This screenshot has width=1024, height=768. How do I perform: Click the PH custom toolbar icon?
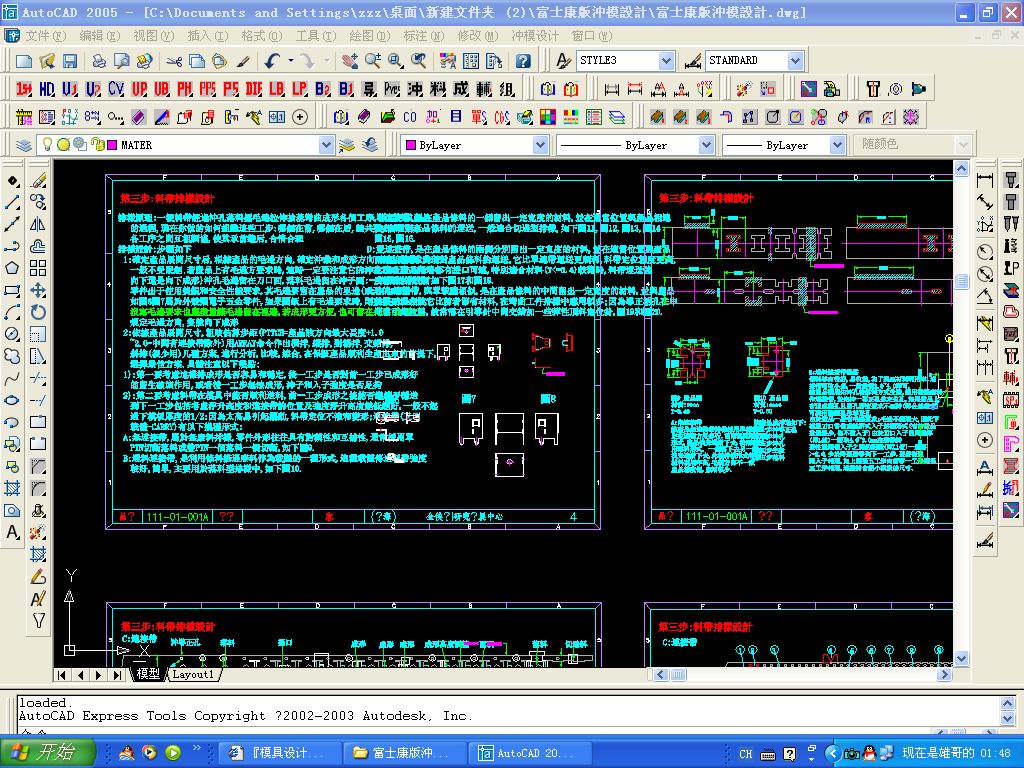(185, 89)
